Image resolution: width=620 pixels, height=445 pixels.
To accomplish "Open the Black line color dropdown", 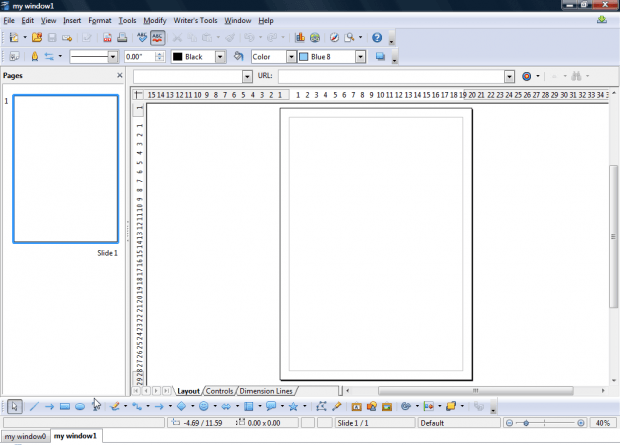I will 220,57.
